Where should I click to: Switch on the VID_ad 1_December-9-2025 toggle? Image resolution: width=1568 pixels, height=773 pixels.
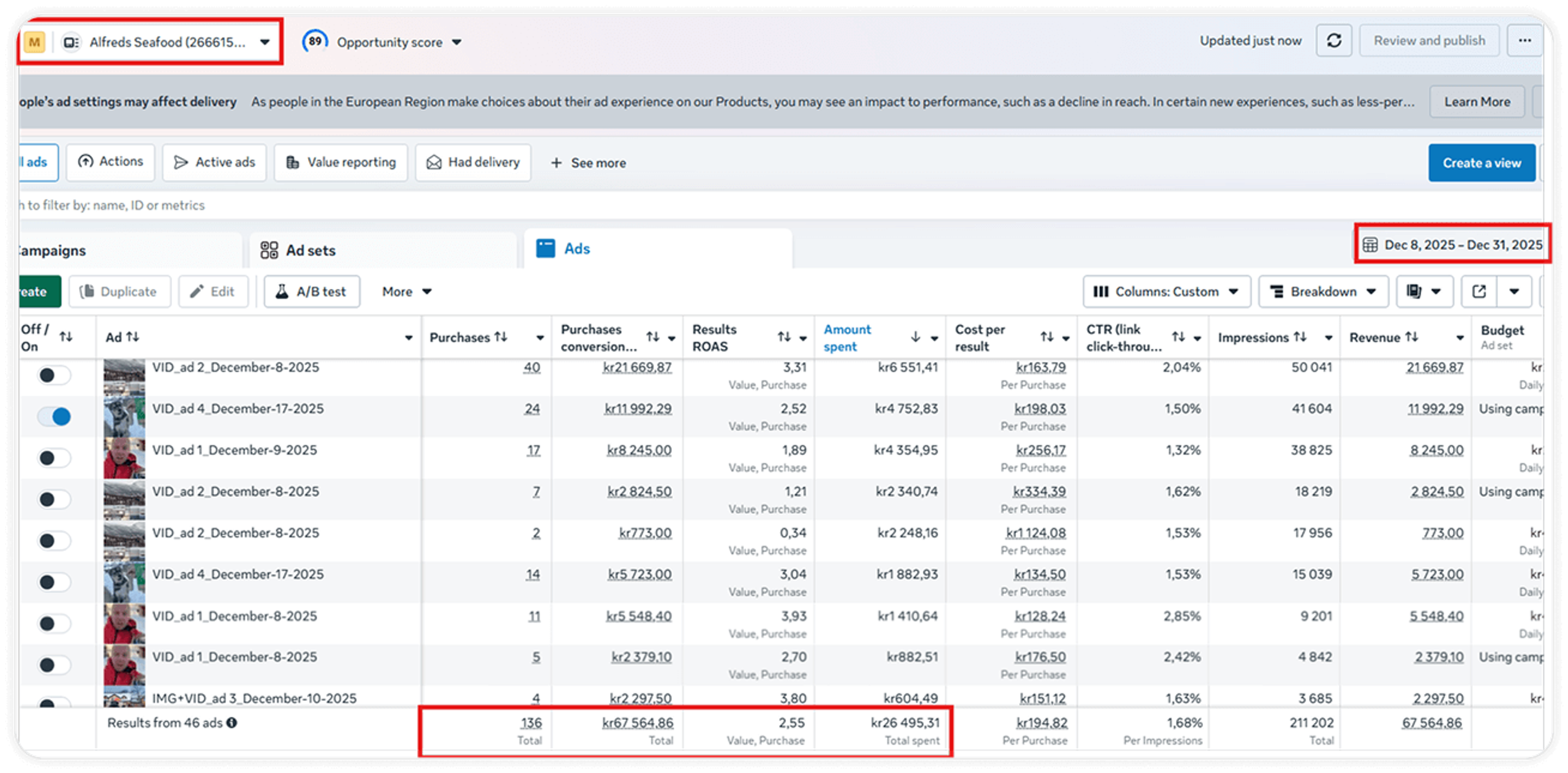[55, 458]
